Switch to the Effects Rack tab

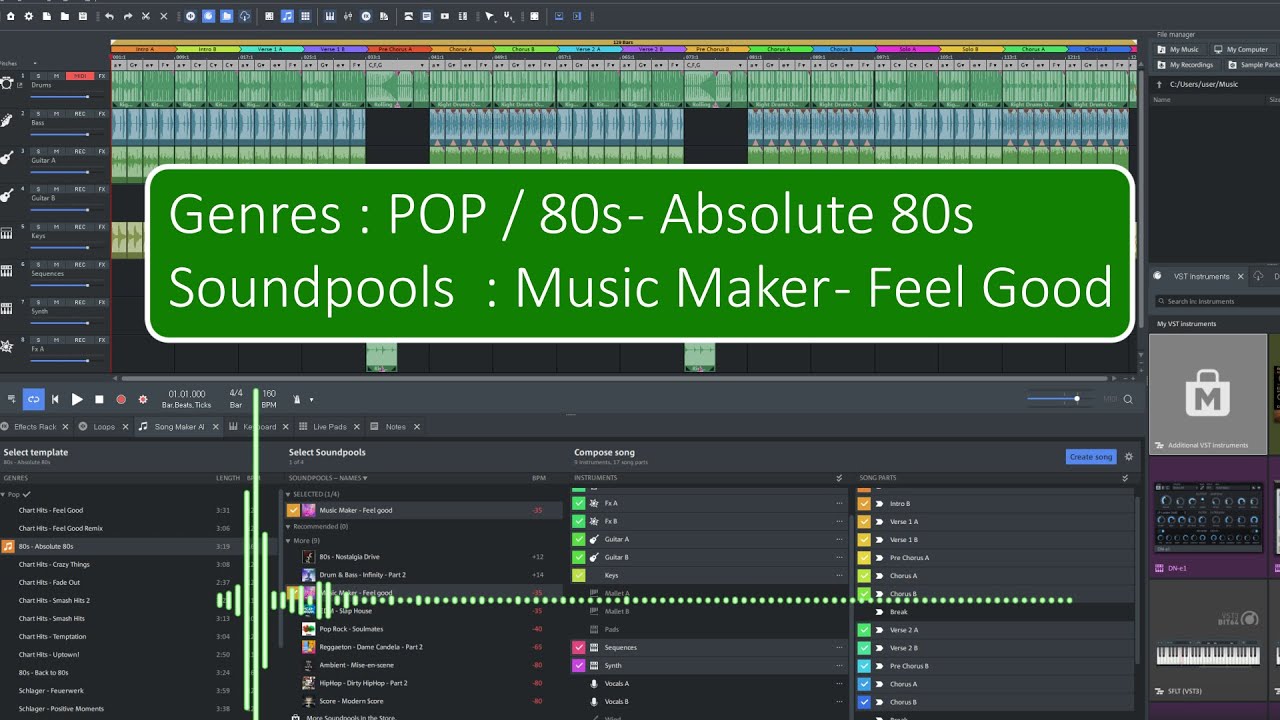[x=35, y=427]
